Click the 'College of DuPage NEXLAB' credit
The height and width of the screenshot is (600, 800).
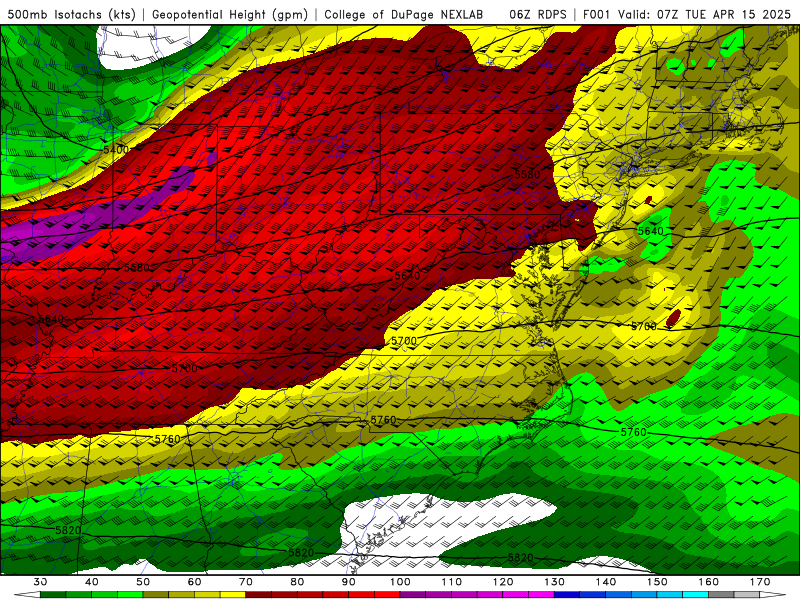point(404,15)
